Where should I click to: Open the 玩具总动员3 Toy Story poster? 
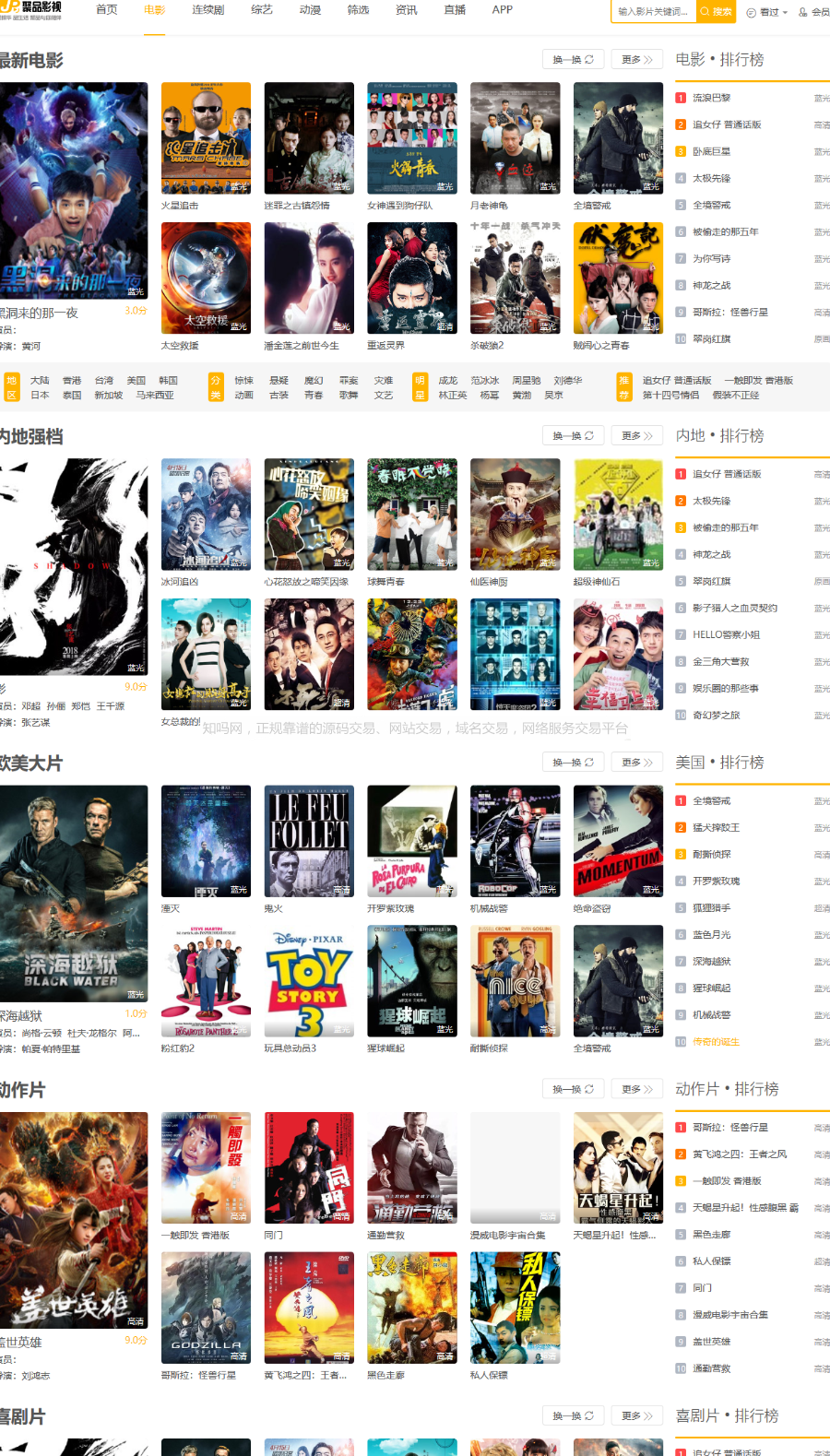[x=309, y=981]
